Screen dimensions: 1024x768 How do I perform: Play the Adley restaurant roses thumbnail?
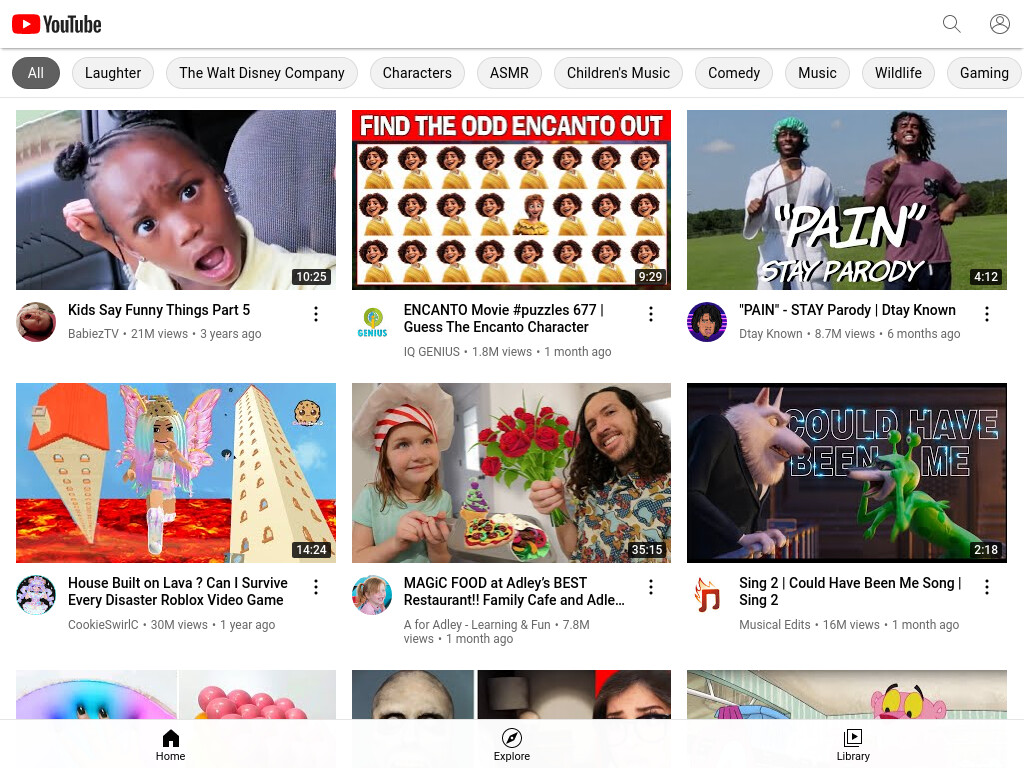511,473
